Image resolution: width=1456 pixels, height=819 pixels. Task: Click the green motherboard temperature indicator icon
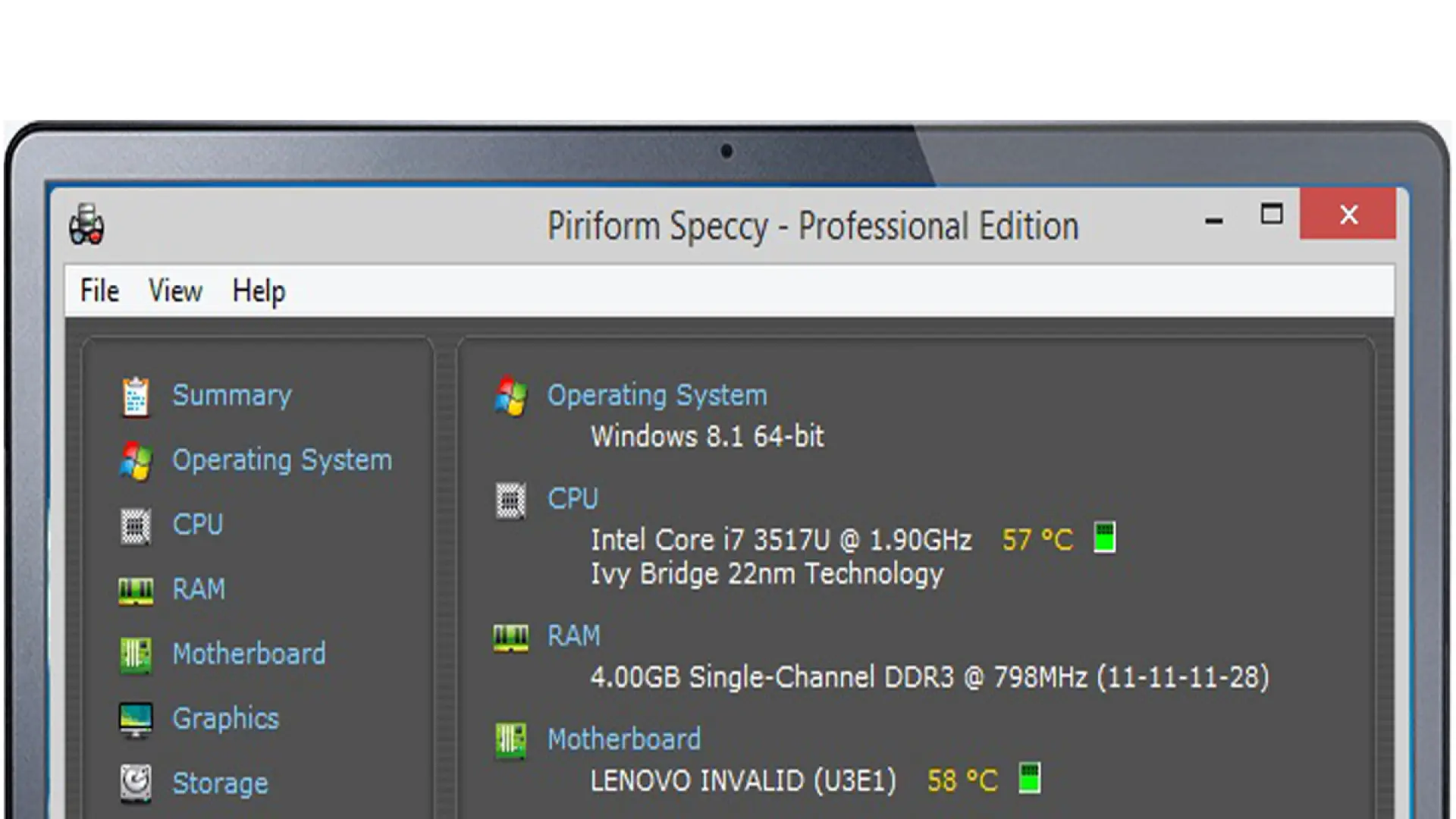tap(1029, 778)
